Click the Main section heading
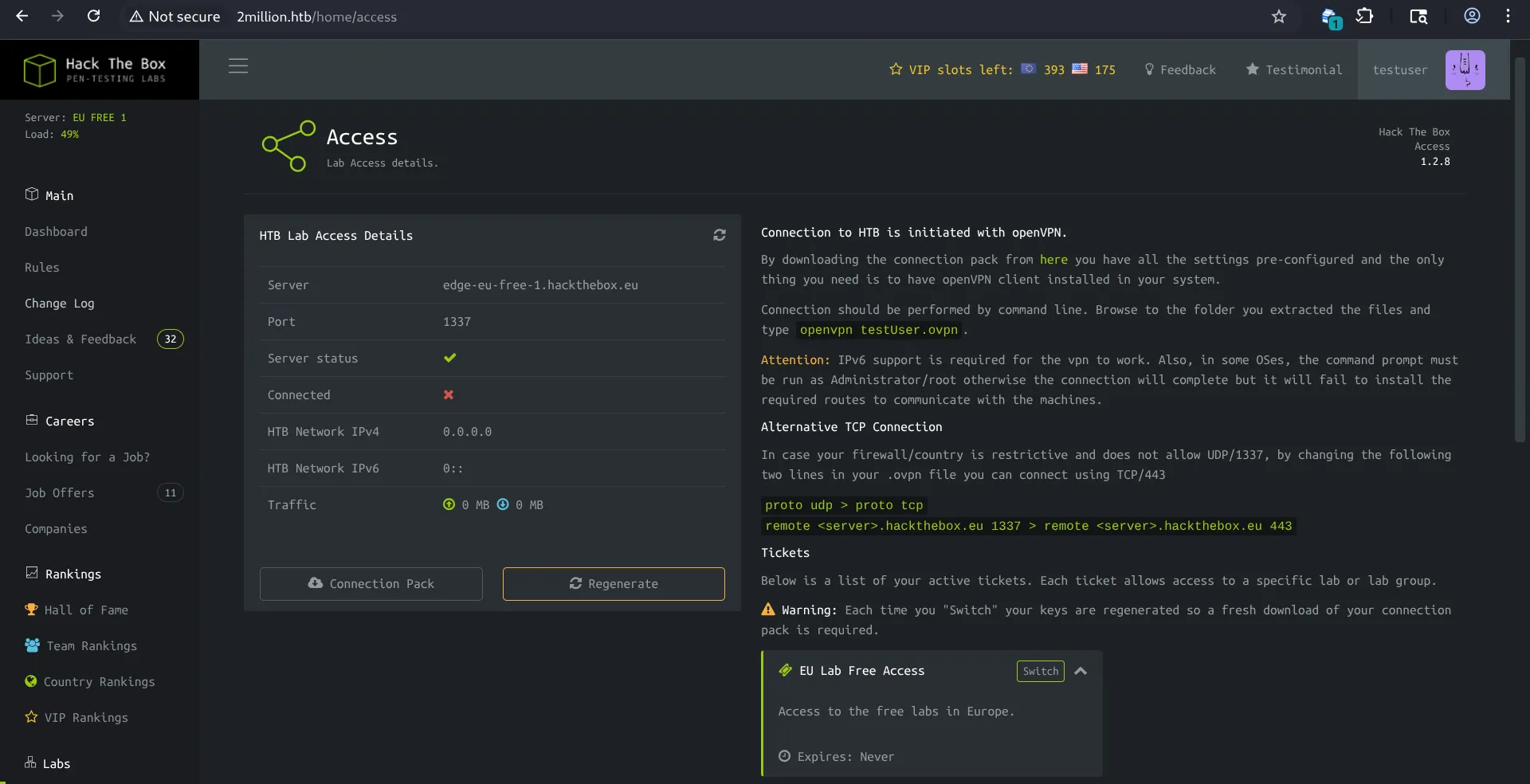1530x784 pixels. [49, 195]
